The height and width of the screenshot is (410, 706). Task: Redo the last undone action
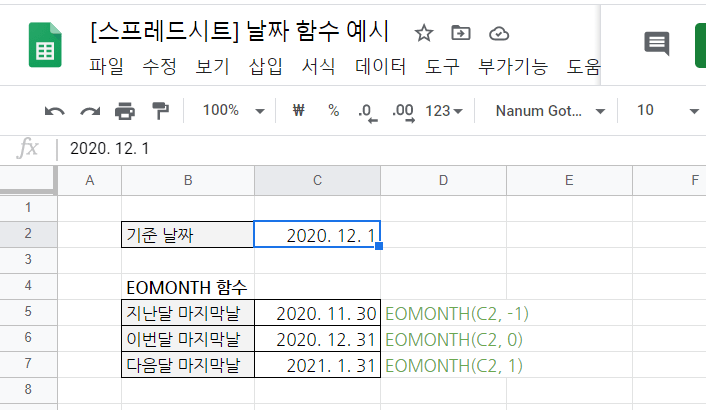point(90,111)
